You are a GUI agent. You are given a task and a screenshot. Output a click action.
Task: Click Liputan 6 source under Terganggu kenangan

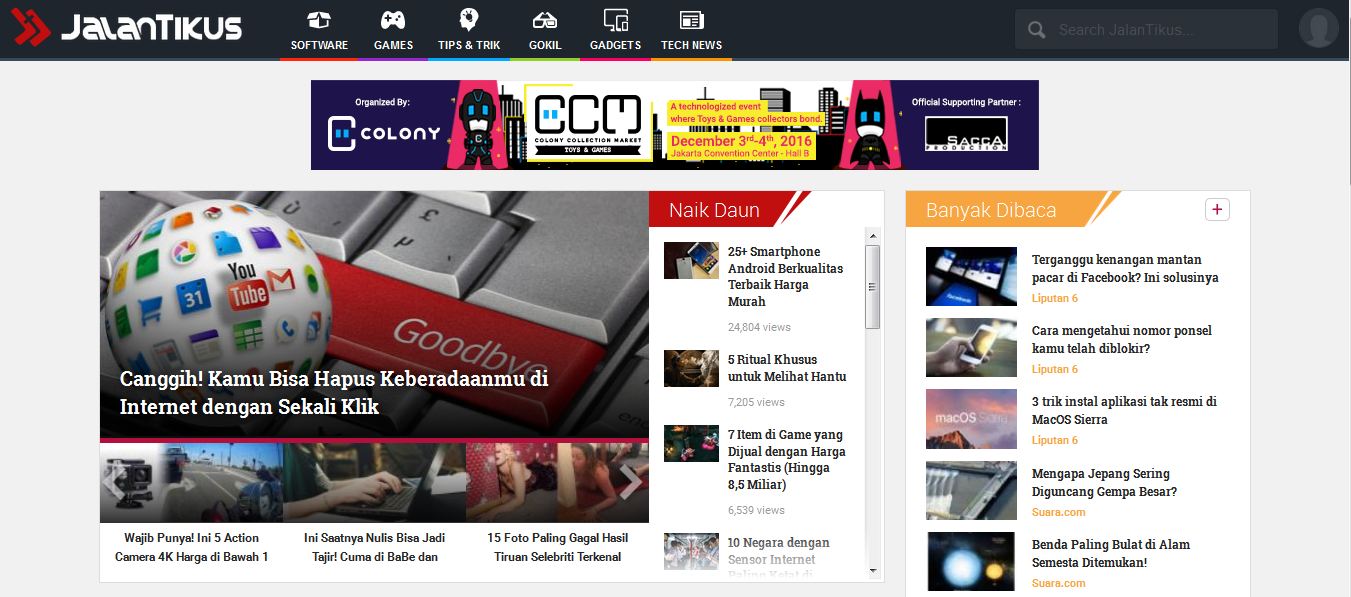[1054, 298]
